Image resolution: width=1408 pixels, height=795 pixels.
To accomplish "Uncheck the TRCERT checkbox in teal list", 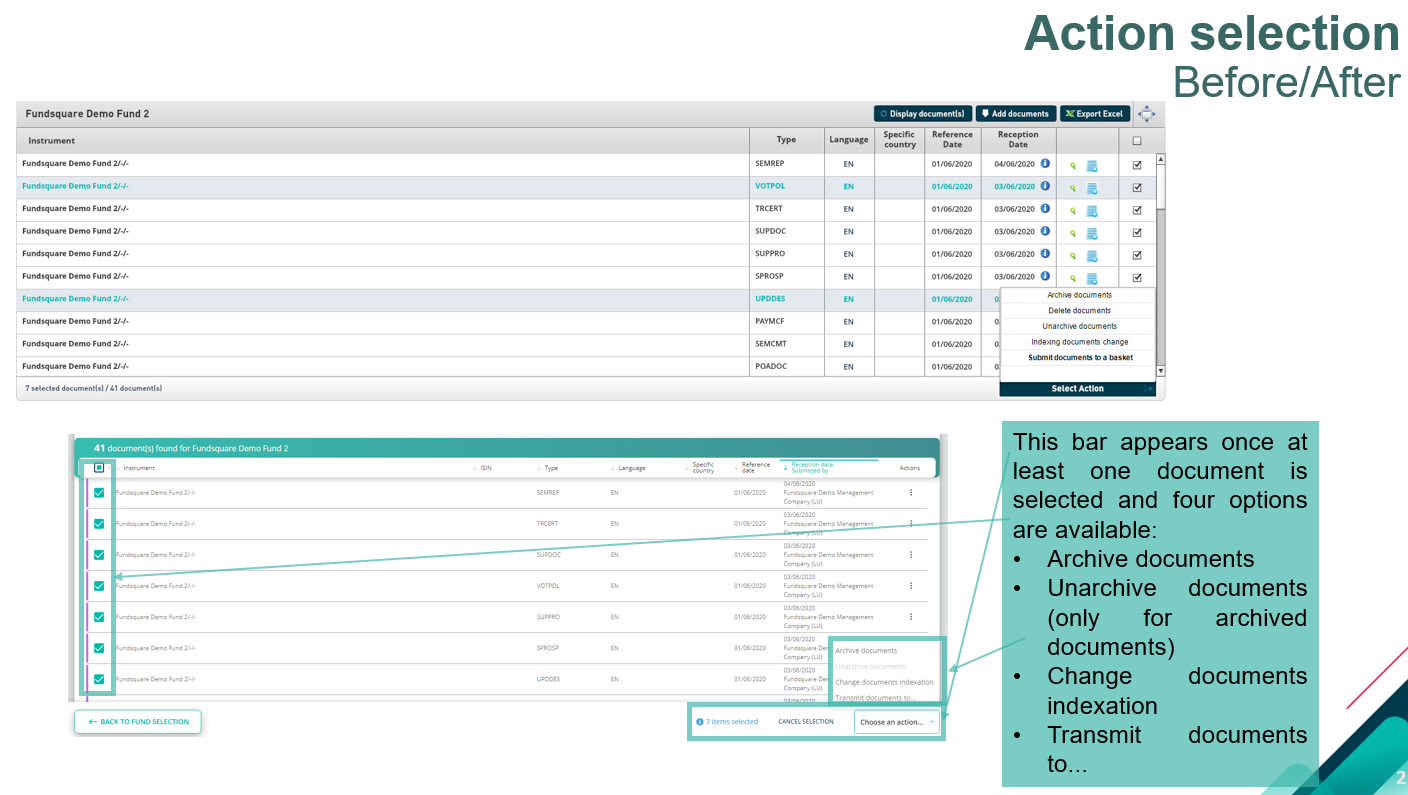I will (99, 524).
